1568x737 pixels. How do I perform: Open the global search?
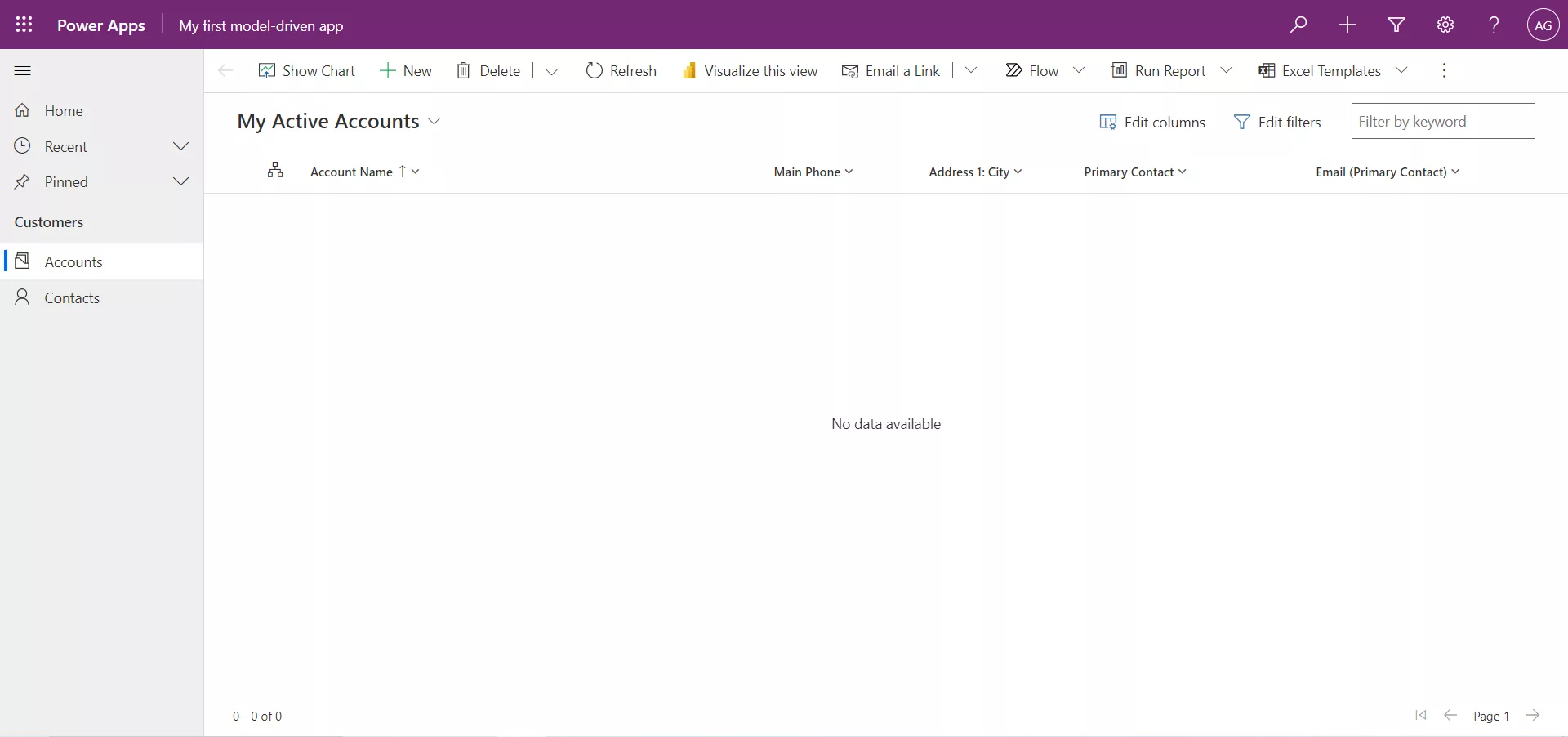1299,25
